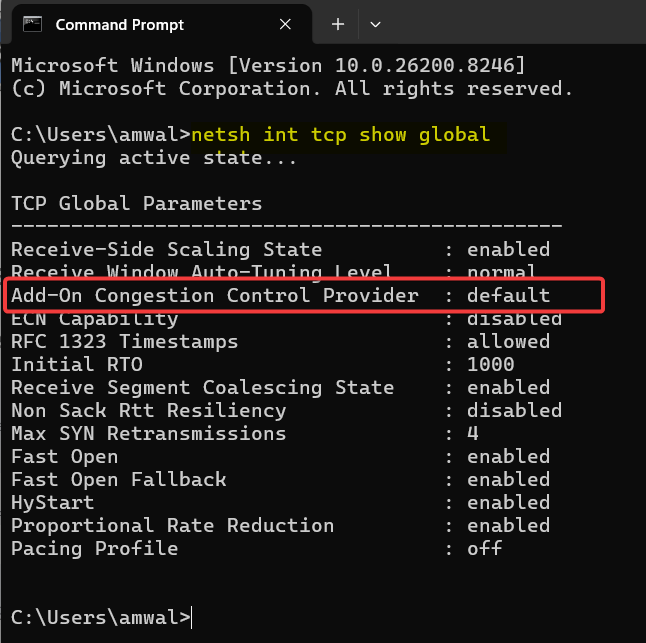Click the "netsh int tcp show global" command text

(340, 134)
